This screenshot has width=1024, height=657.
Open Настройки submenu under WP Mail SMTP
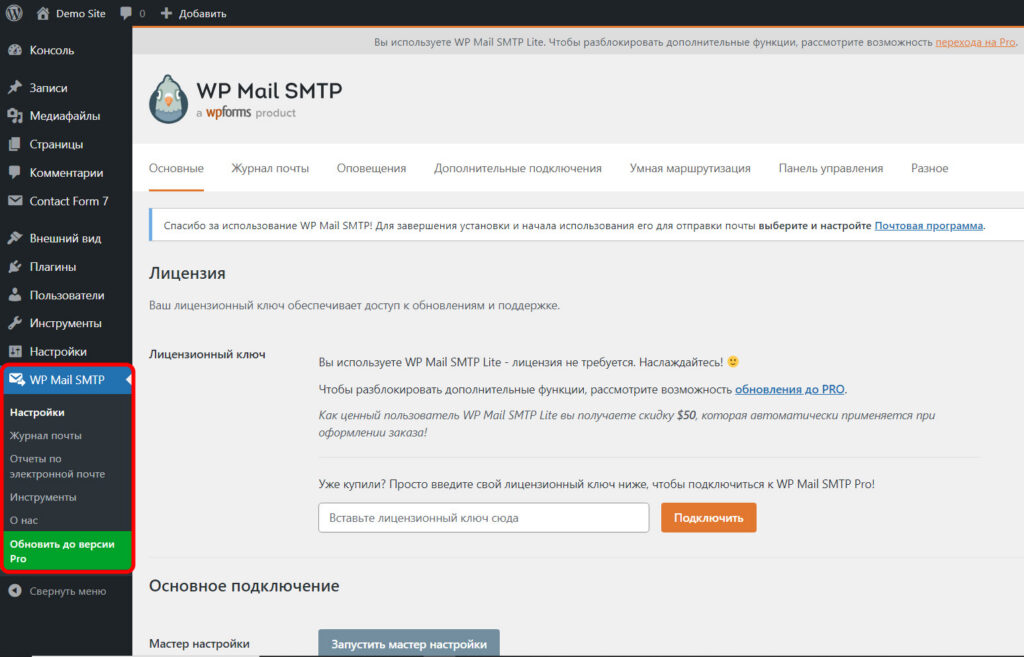point(37,413)
